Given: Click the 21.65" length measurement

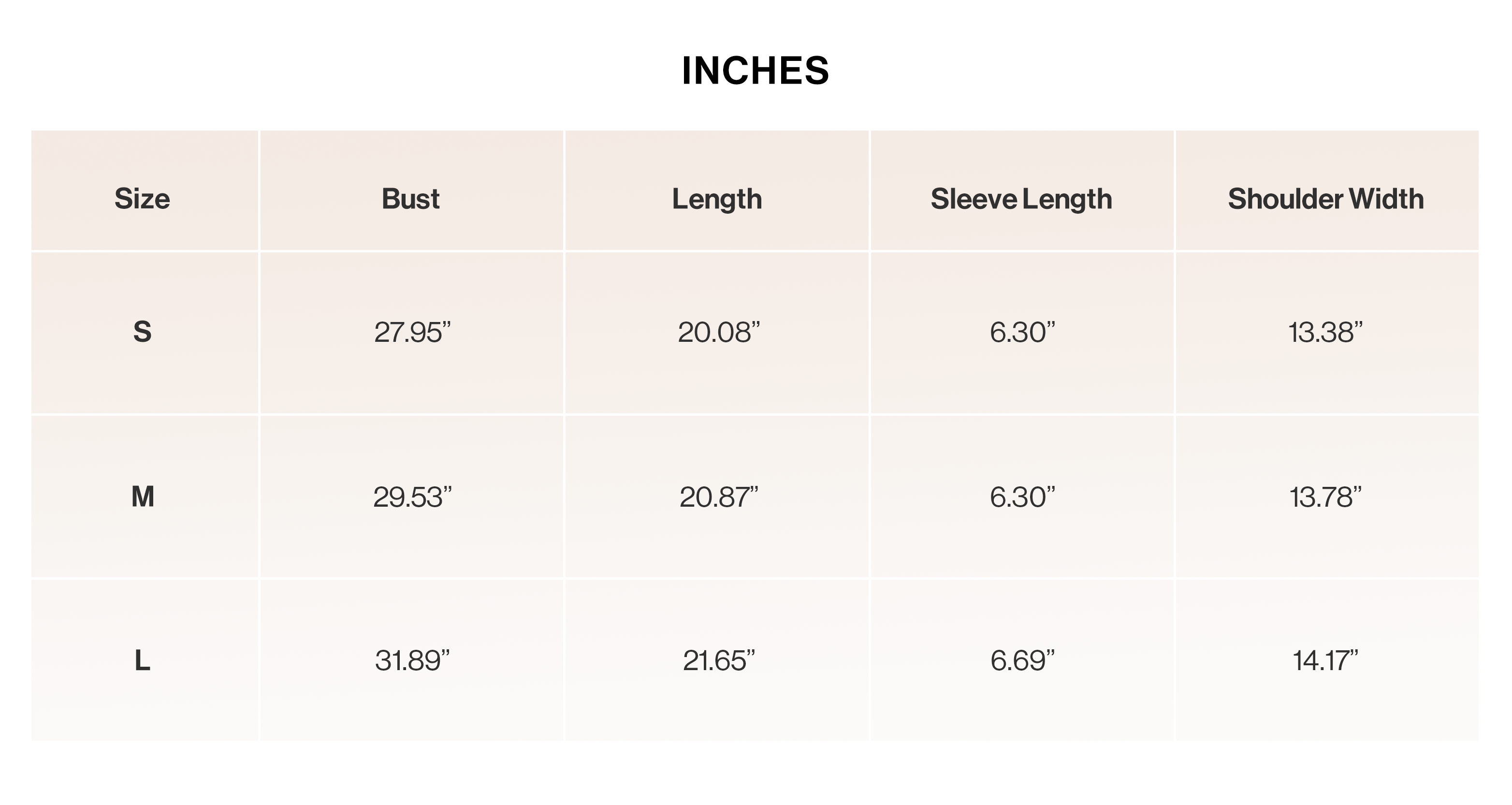Looking at the screenshot, I should (718, 660).
